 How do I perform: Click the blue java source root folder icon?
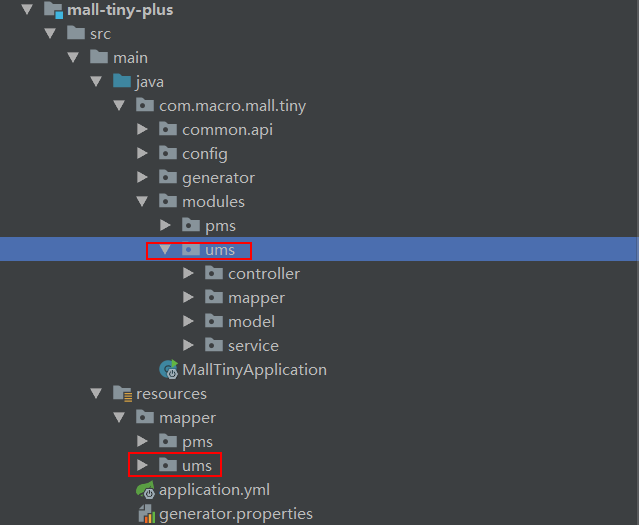(x=122, y=81)
